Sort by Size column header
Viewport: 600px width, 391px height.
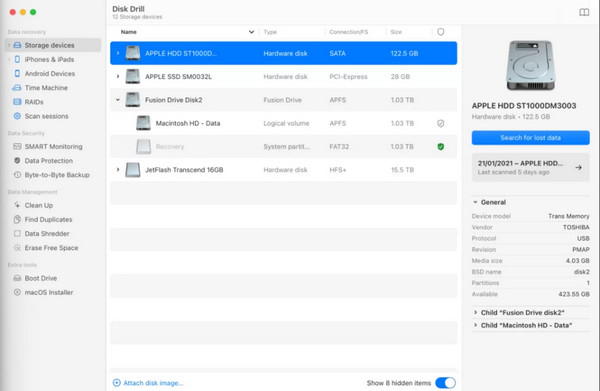coord(396,32)
